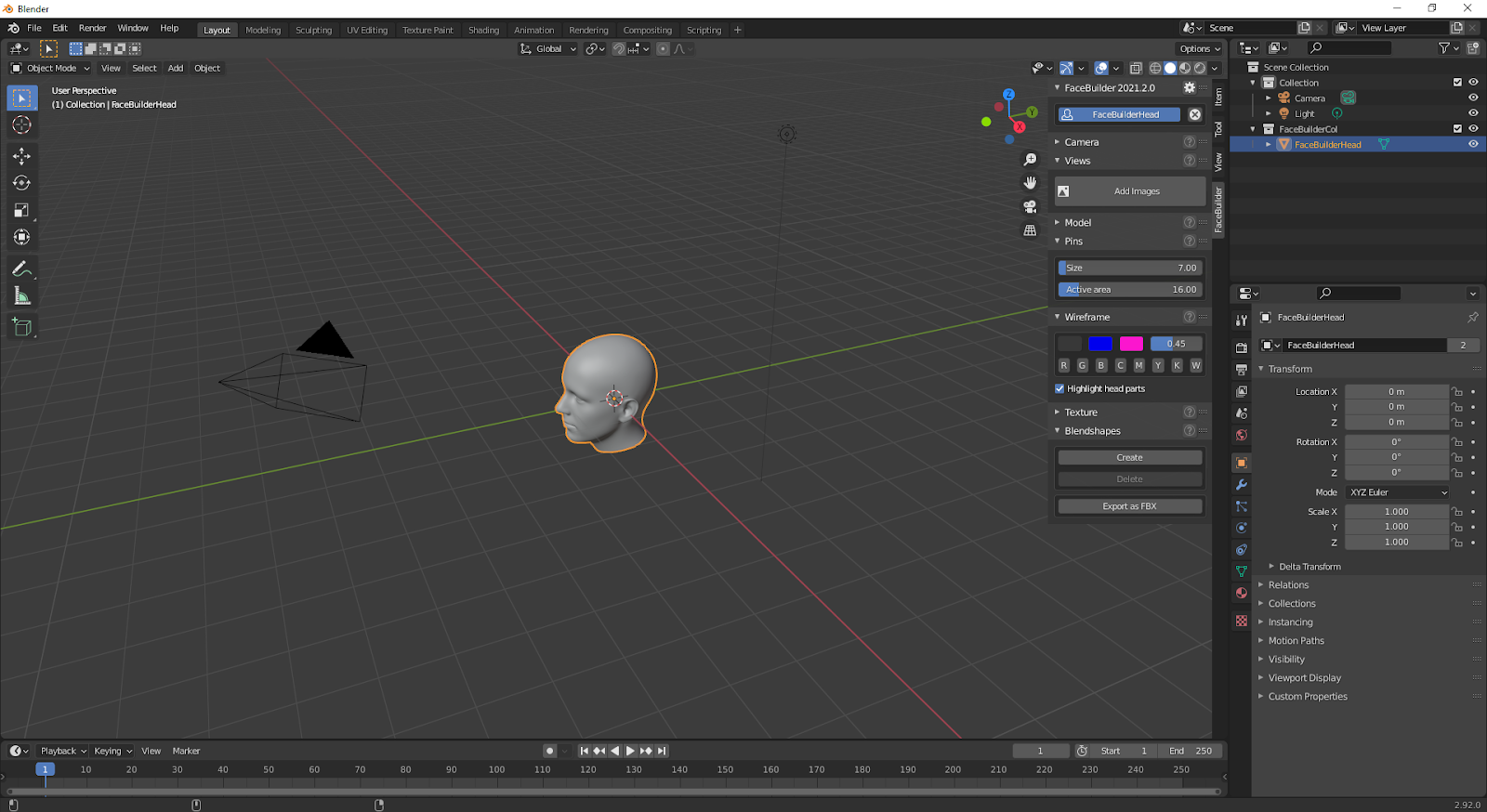The image size is (1487, 812).
Task: Open the Render menu
Action: (x=92, y=28)
